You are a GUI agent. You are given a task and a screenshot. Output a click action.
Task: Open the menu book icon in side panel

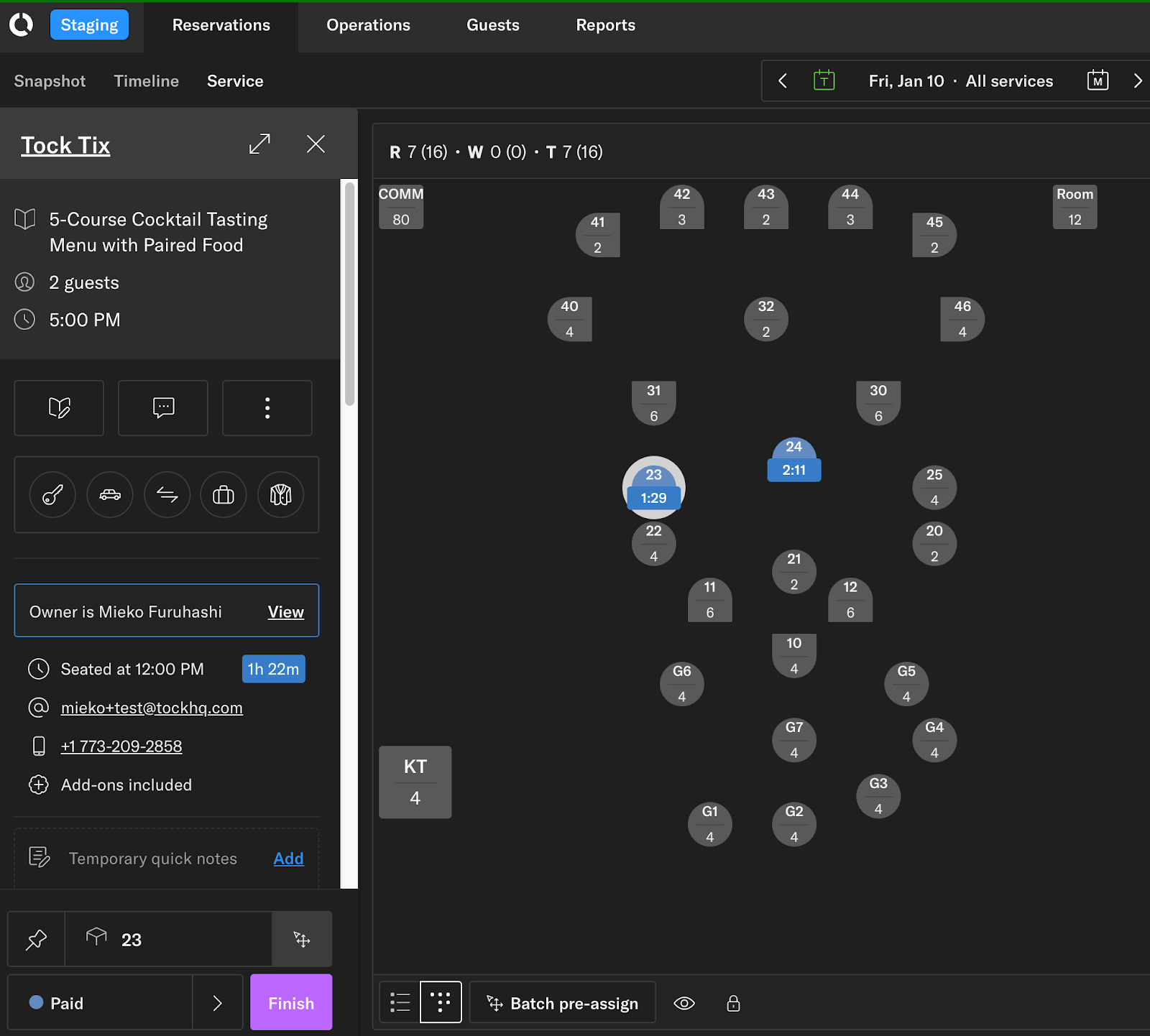(x=58, y=408)
